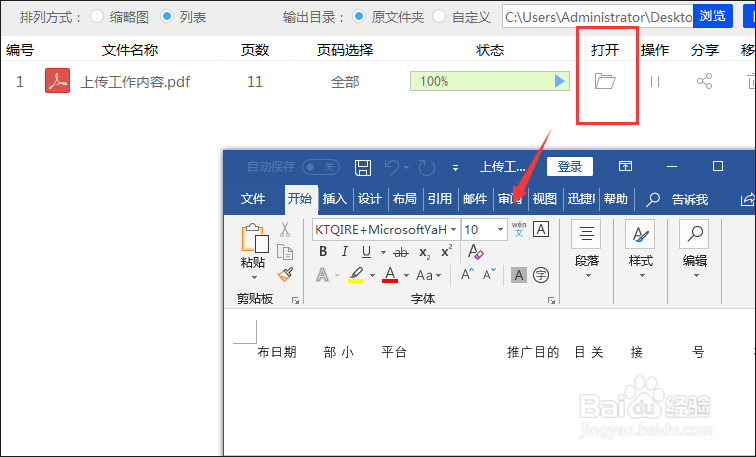Switch to the 设计 Design tab
The width and height of the screenshot is (756, 457).
point(370,199)
